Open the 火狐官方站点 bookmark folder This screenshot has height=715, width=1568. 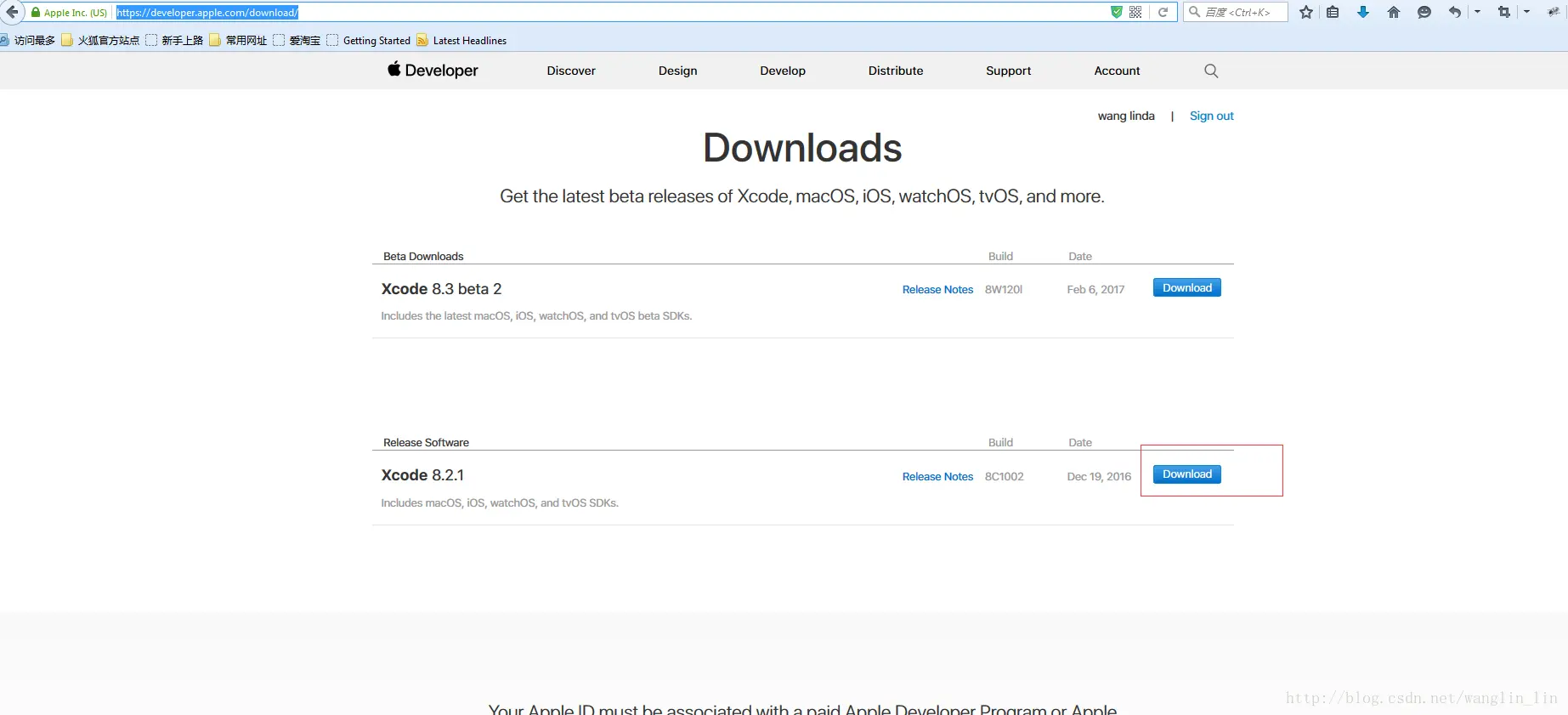[x=101, y=40]
